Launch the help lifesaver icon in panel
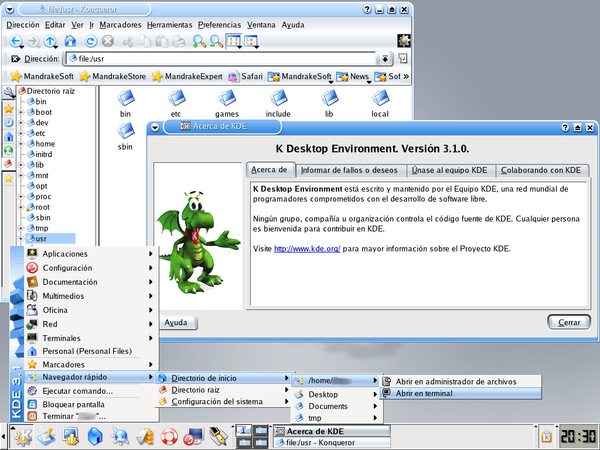 click(170, 436)
